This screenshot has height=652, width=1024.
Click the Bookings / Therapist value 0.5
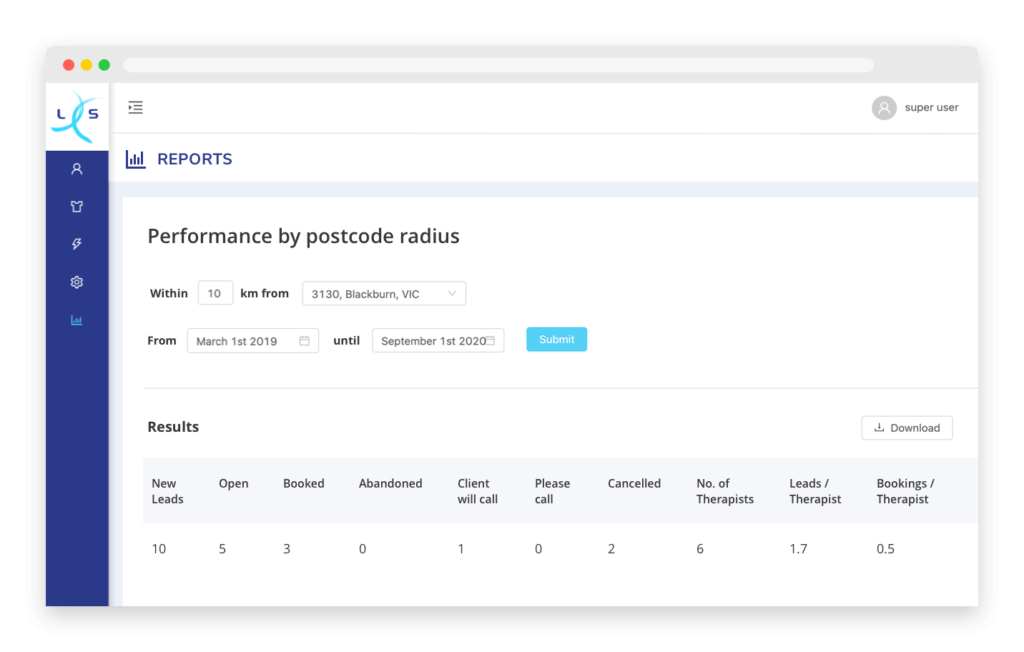click(x=886, y=549)
